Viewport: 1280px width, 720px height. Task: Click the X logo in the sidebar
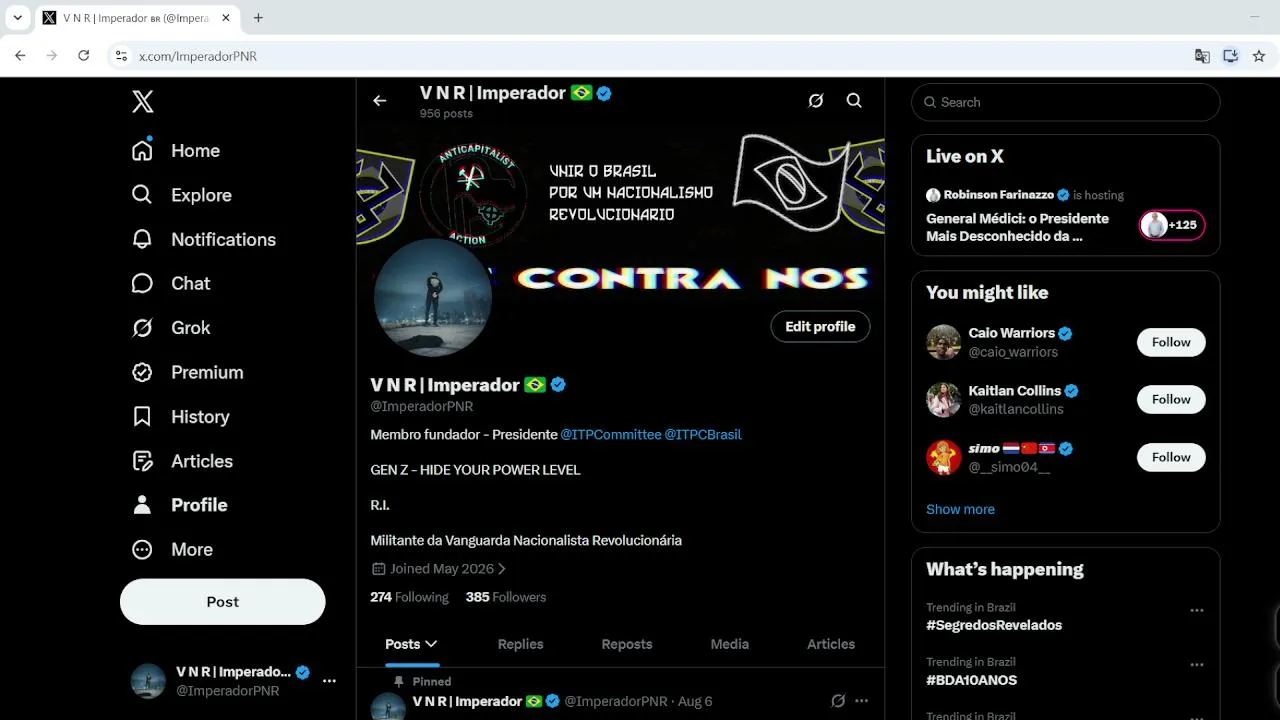click(143, 101)
